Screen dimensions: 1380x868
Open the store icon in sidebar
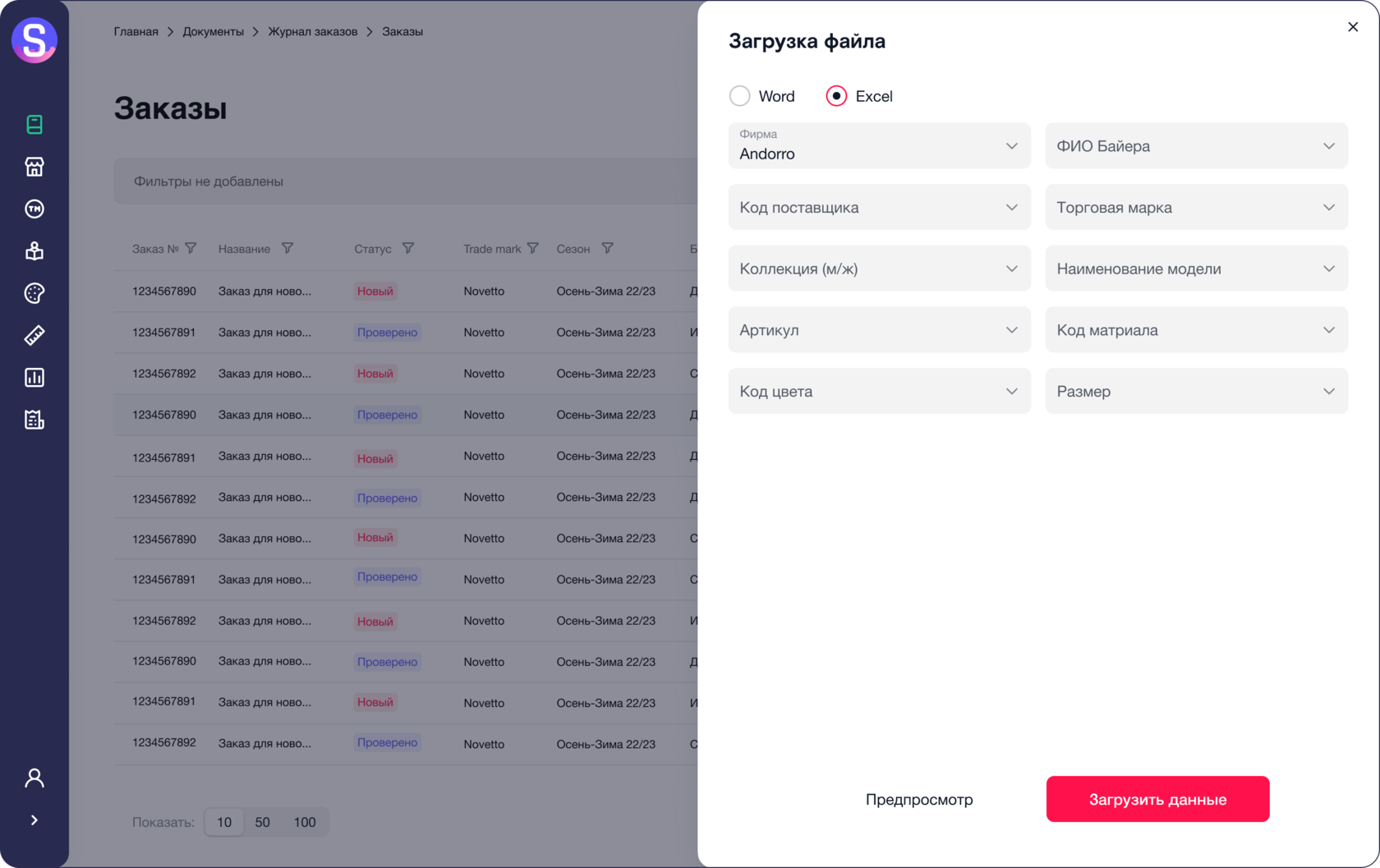(x=34, y=167)
